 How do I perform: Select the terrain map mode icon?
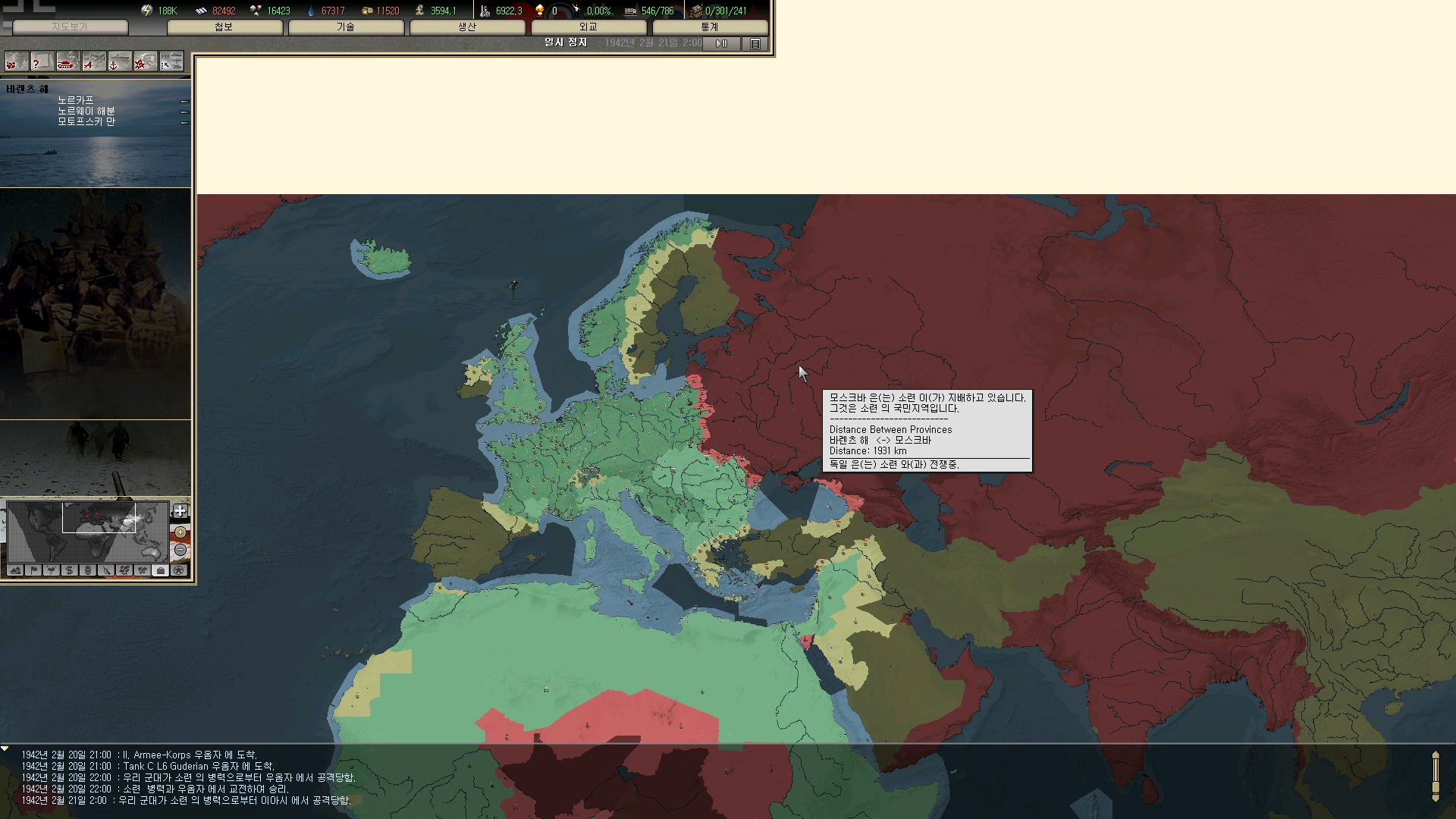coord(16,570)
